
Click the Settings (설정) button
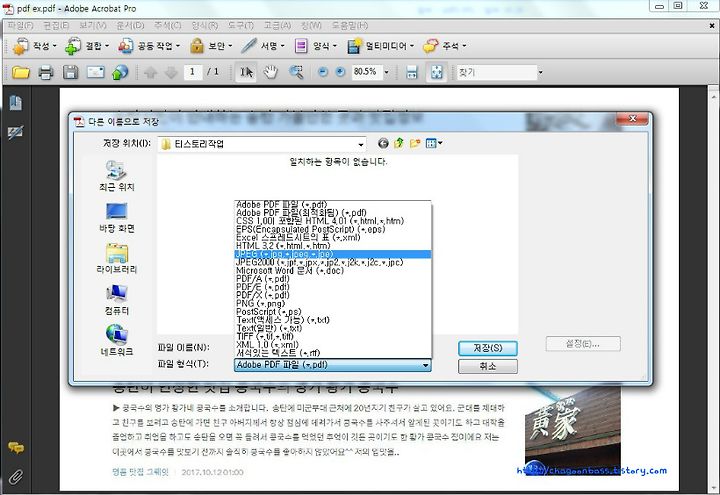point(583,343)
